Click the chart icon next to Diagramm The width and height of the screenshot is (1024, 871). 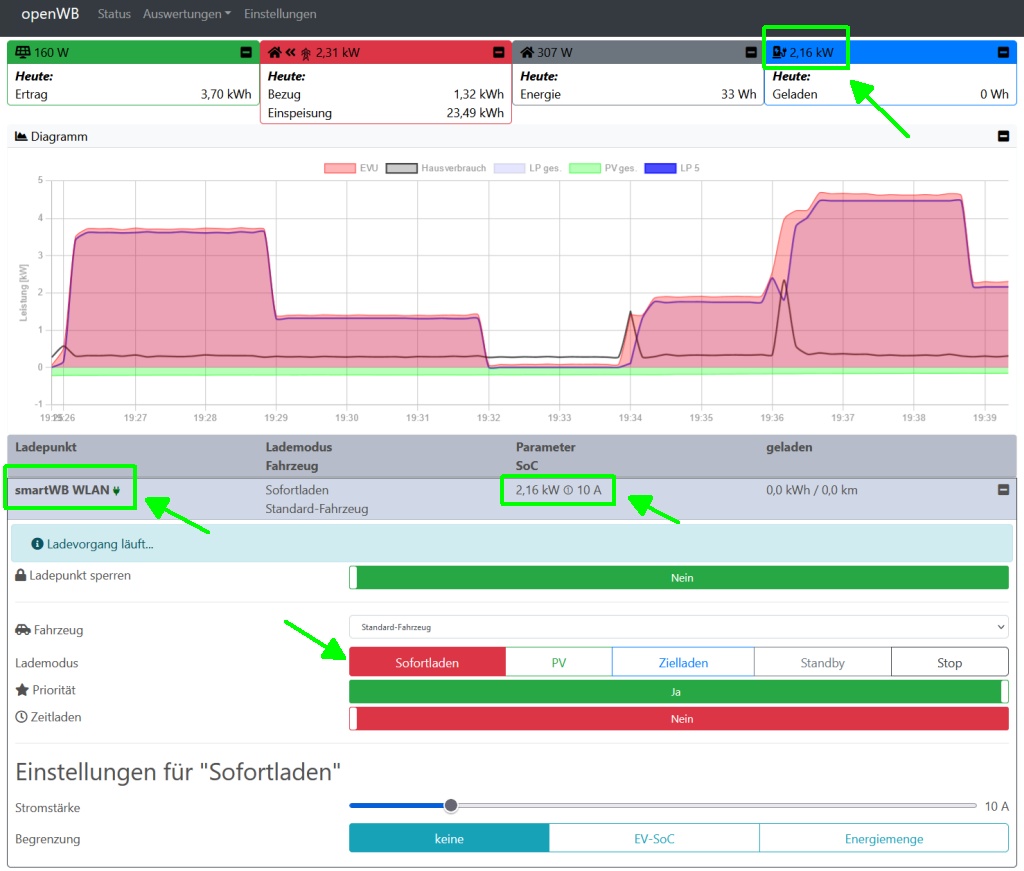point(21,137)
